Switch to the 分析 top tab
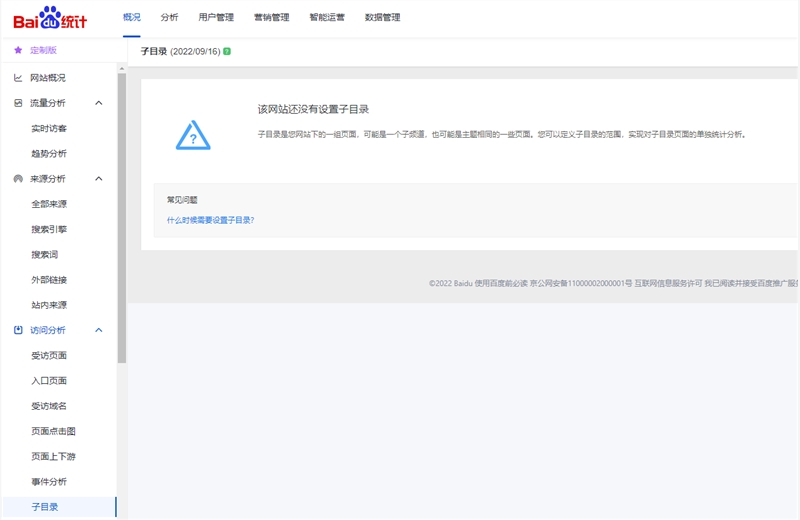 point(169,17)
